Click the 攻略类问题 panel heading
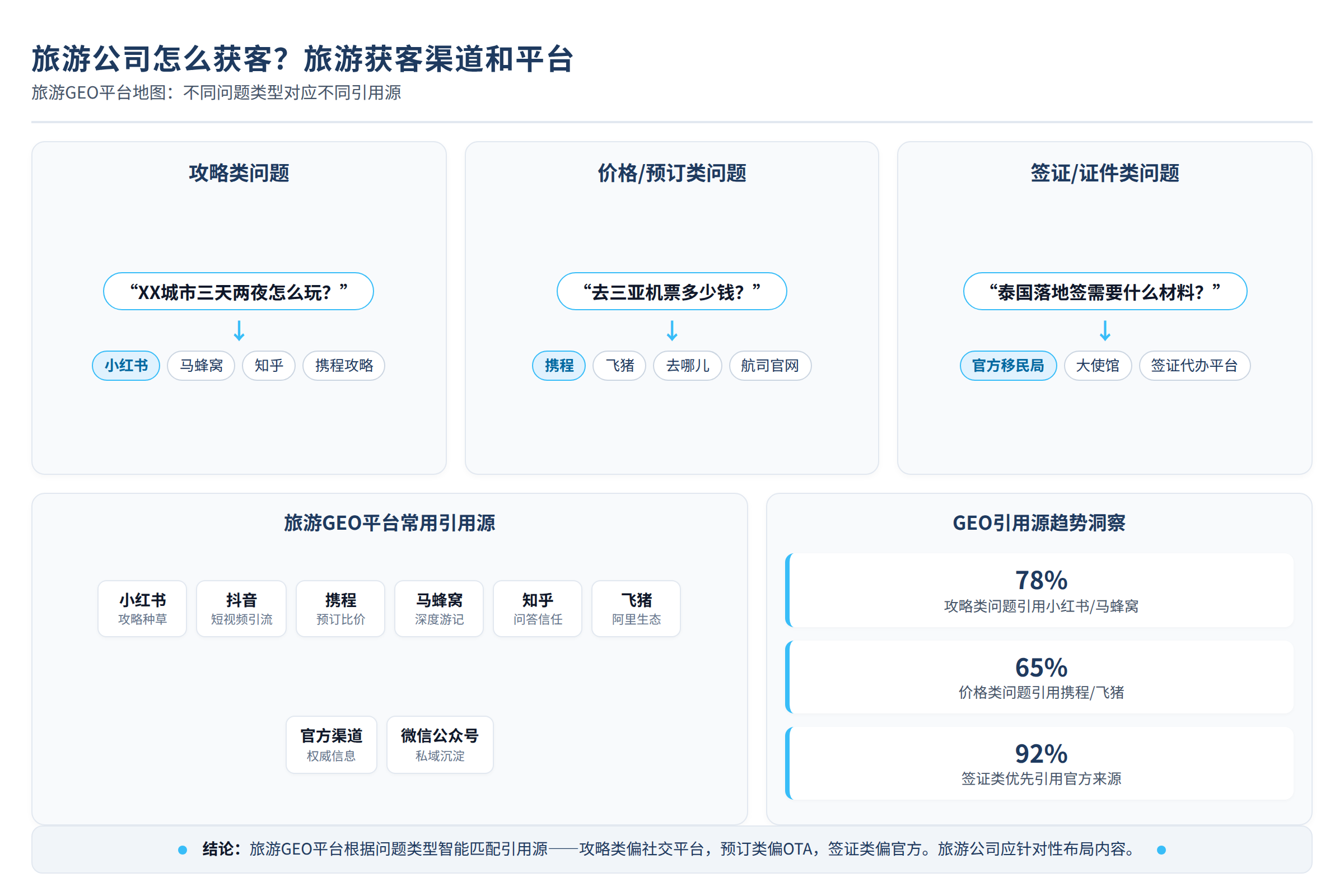This screenshot has width=1344, height=896. click(x=239, y=173)
